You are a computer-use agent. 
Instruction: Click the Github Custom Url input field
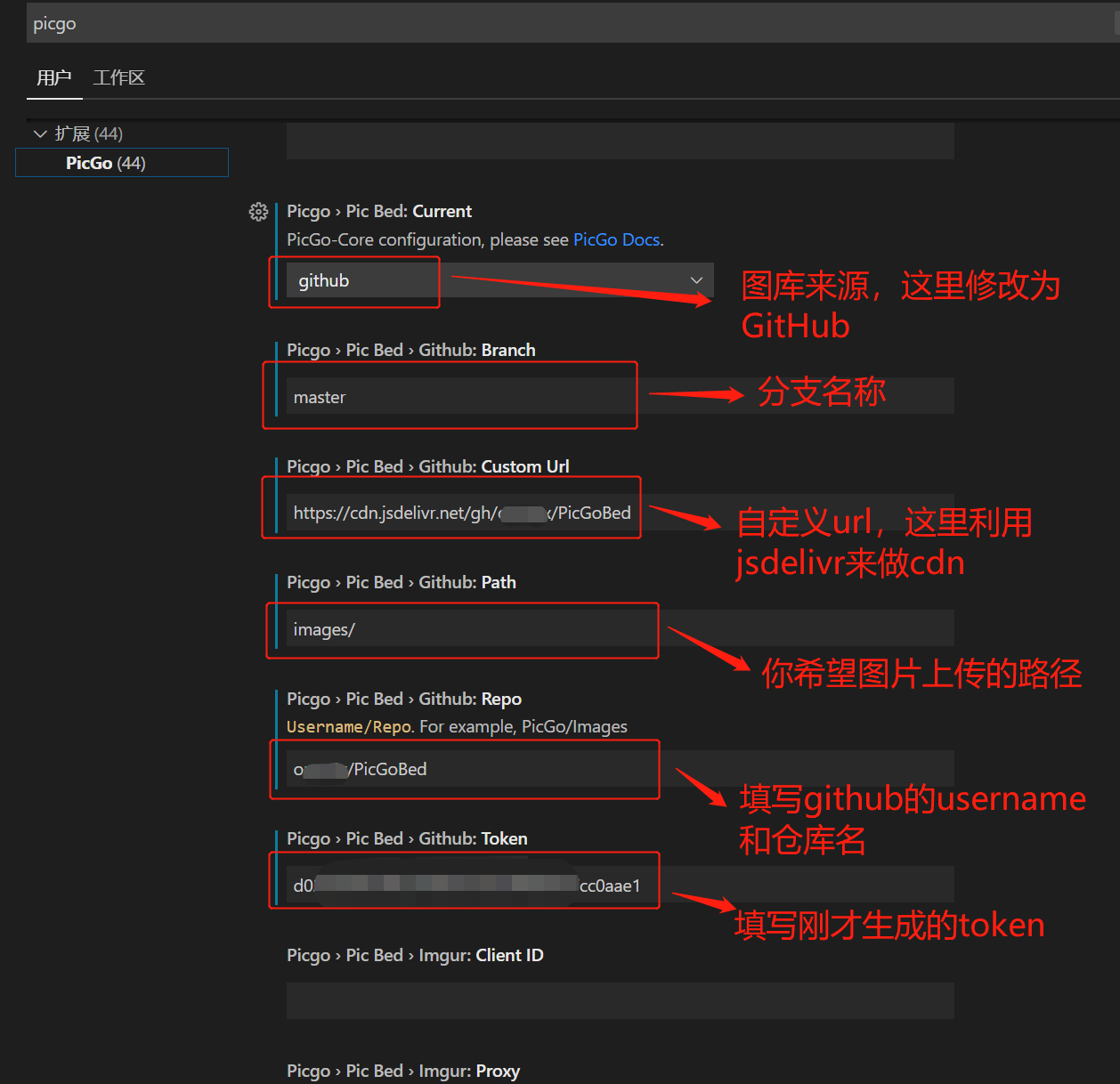621,513
